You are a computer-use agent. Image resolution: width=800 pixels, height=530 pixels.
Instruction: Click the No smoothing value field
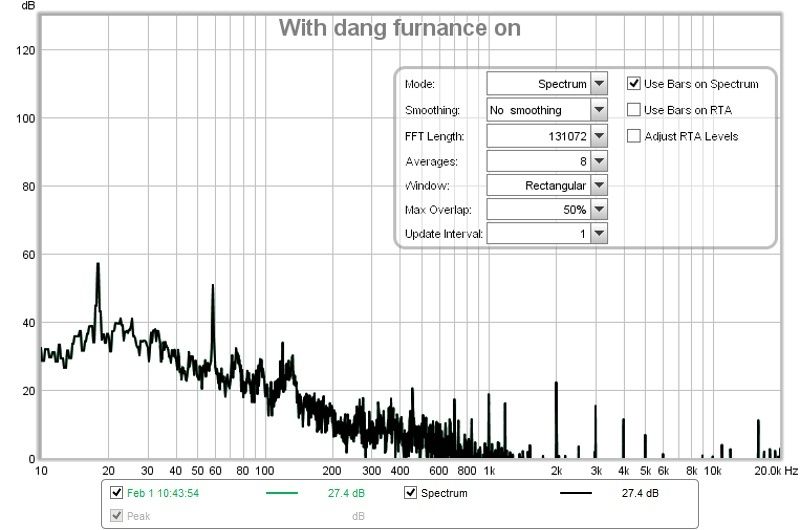pyautogui.click(x=539, y=110)
